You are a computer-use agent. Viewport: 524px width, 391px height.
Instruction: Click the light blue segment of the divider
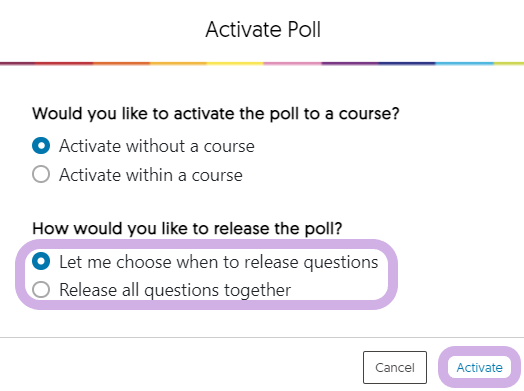tap(465, 63)
